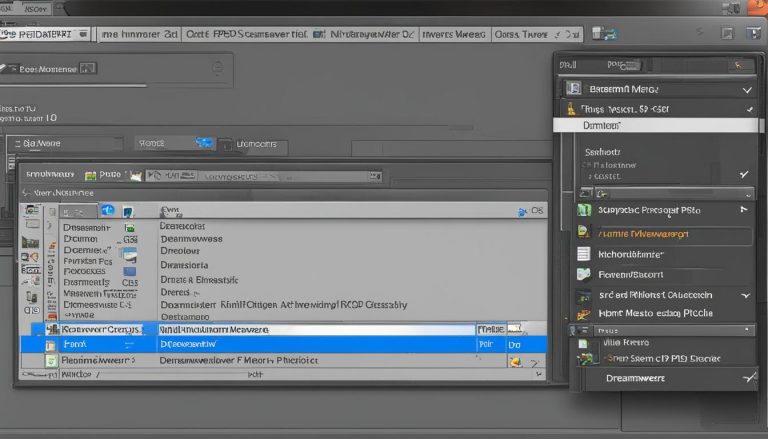
Task: Expand the arrow on the '3cuipyctec Pteeogat PSto' row
Action: pos(744,210)
